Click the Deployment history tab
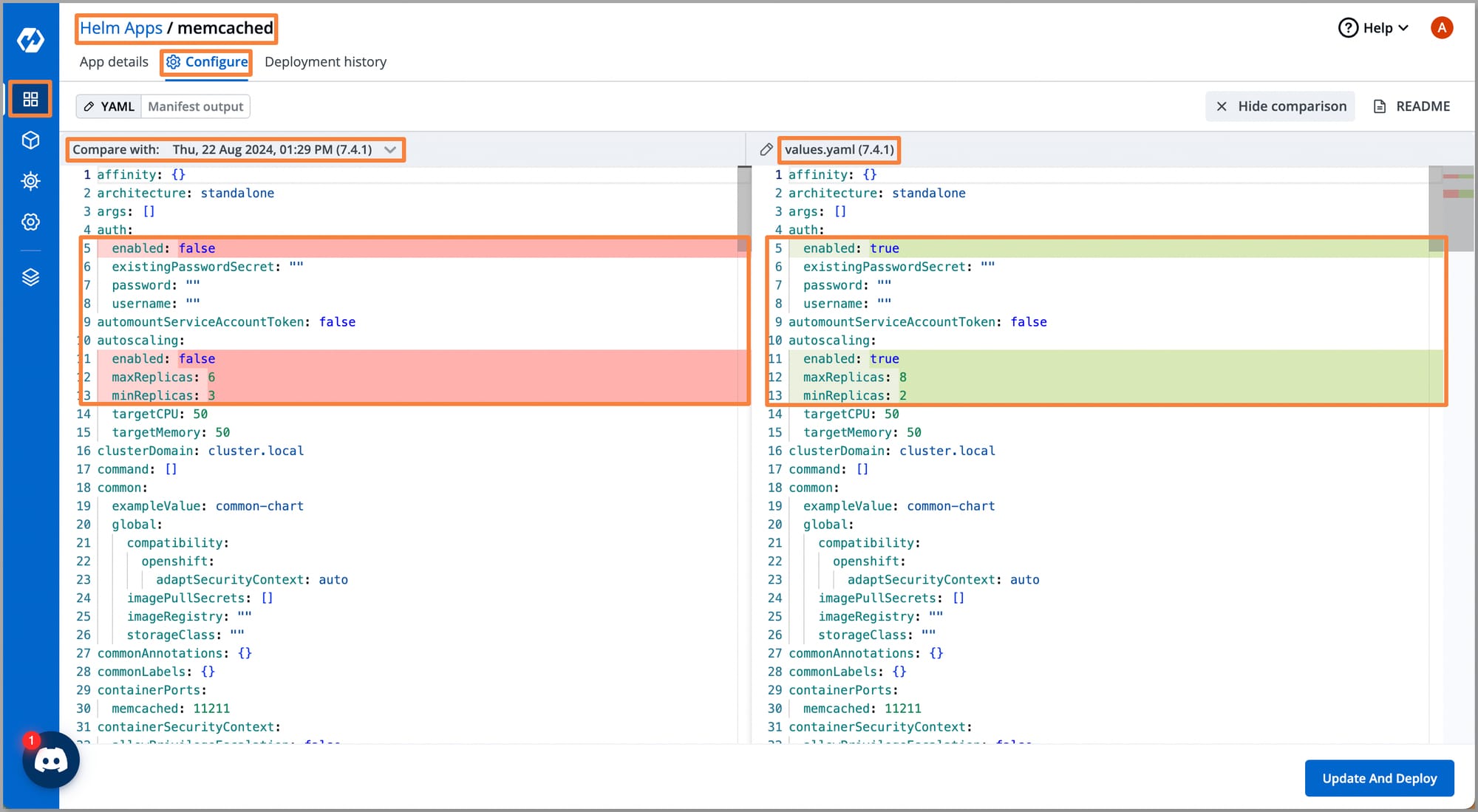 (x=325, y=61)
